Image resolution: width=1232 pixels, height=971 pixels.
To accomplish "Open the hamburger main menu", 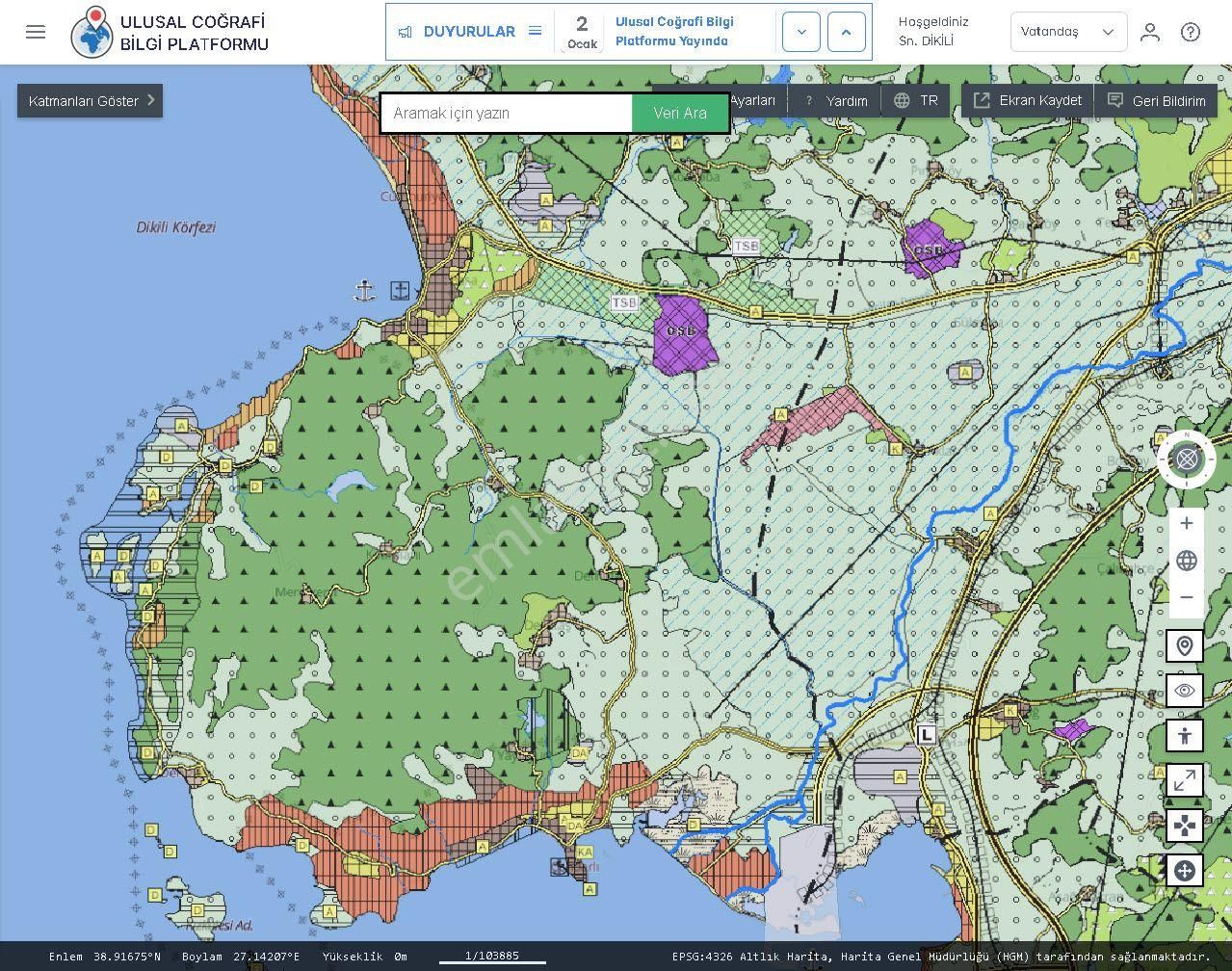I will point(36,32).
